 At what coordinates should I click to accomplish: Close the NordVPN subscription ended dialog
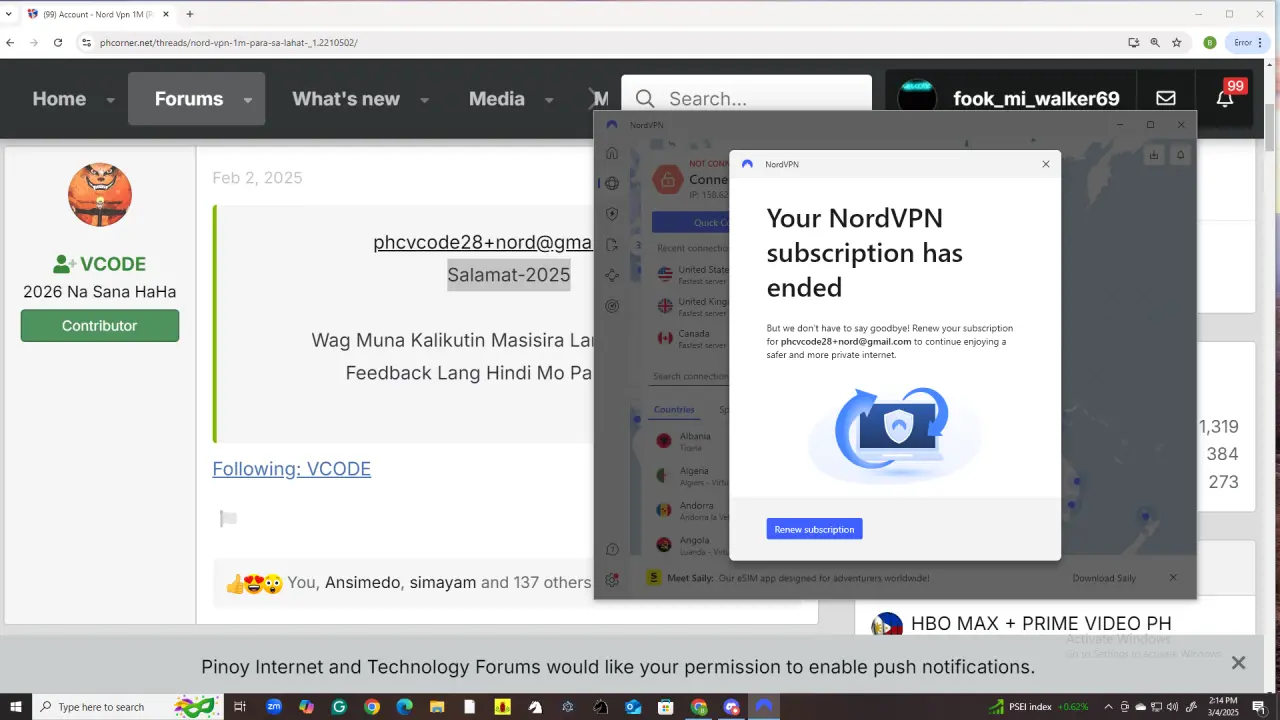click(1046, 164)
